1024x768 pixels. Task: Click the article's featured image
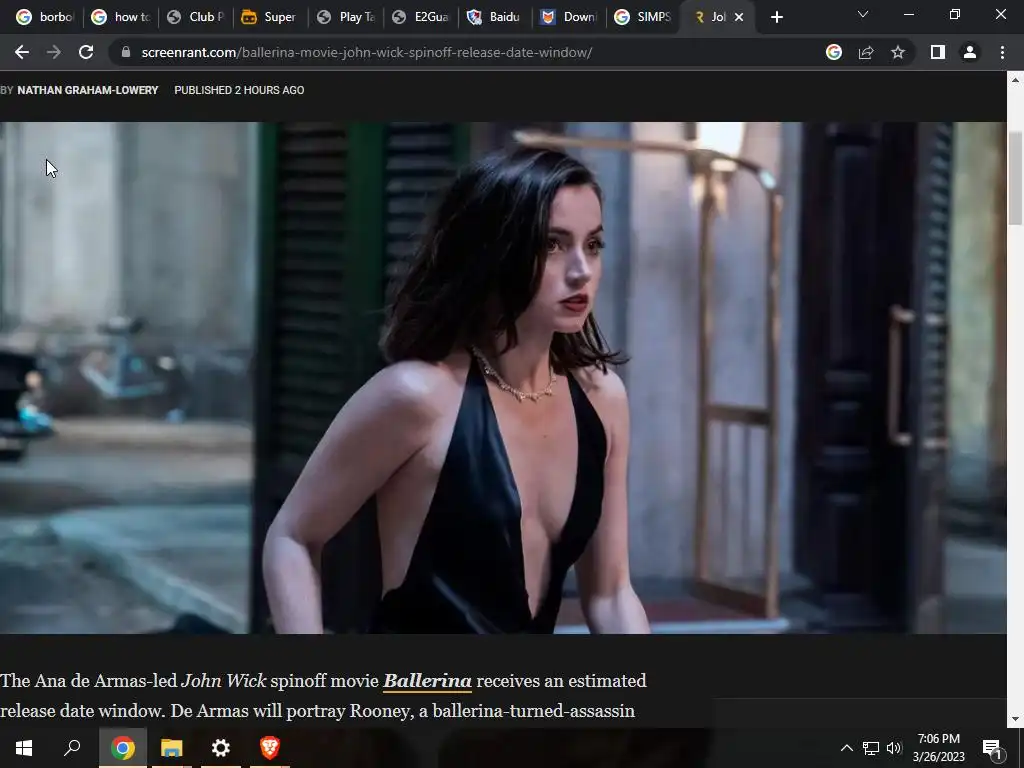pyautogui.click(x=503, y=377)
